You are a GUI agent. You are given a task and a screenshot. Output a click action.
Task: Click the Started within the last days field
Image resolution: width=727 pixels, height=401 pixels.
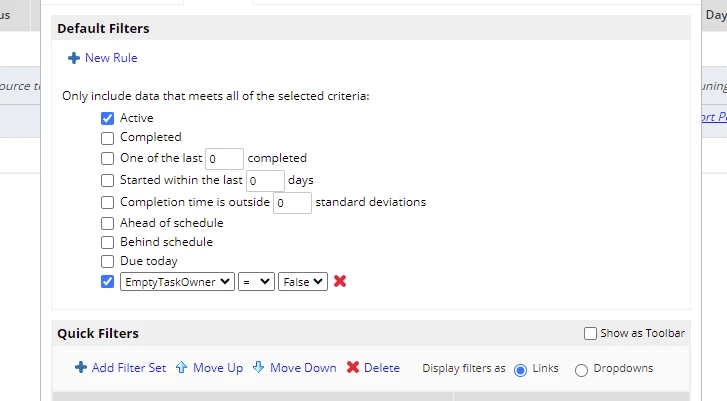tap(265, 181)
